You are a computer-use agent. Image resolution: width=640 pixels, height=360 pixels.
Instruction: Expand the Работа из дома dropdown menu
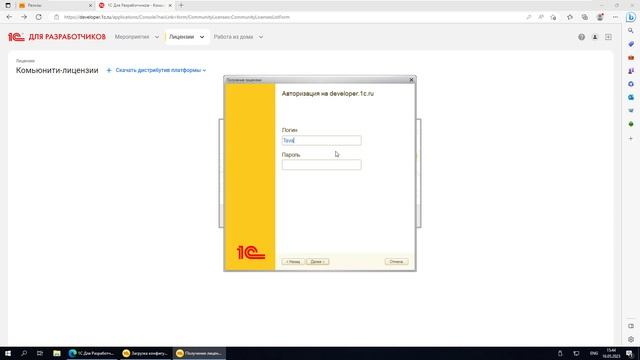point(238,37)
